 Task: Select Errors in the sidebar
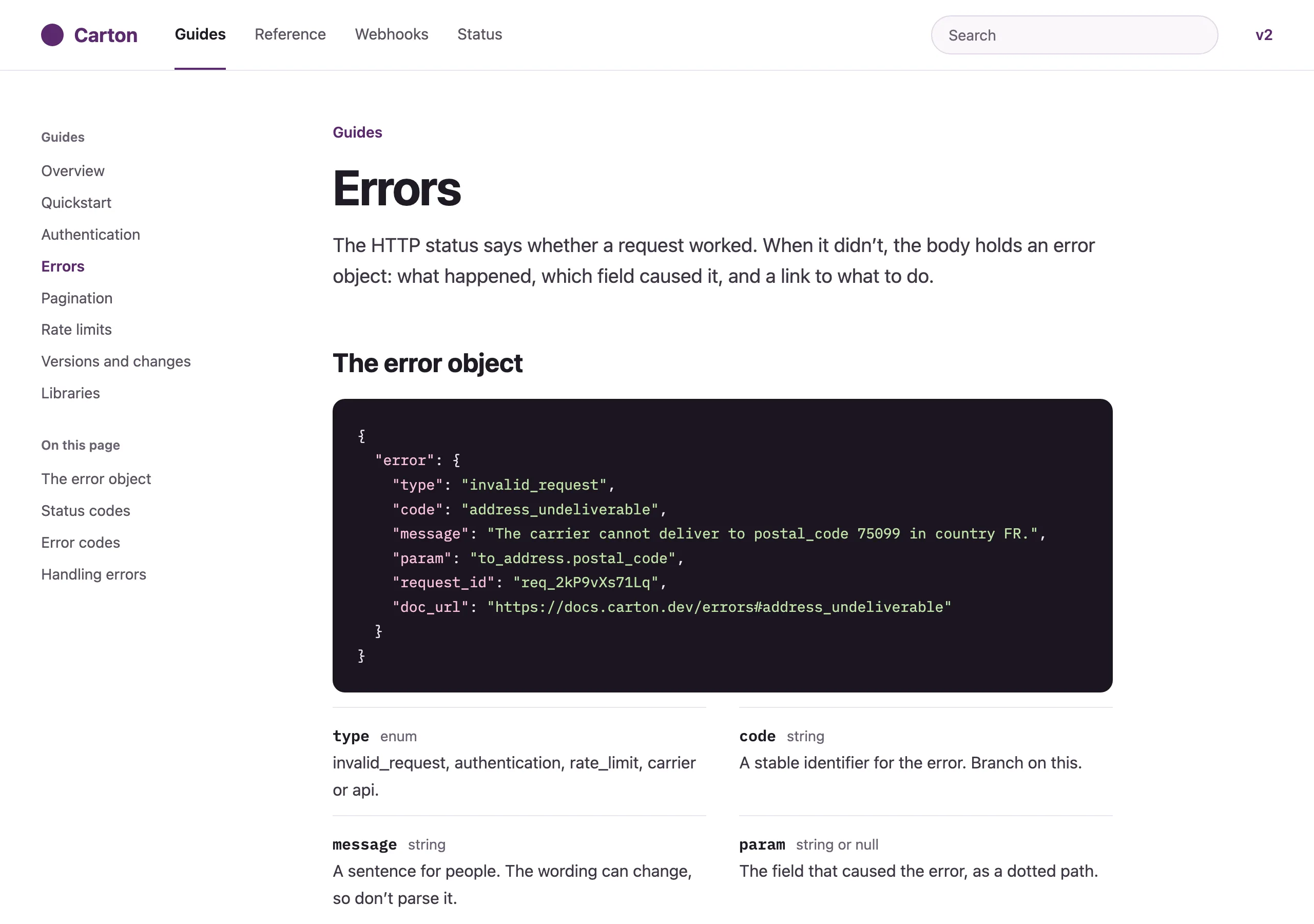63,266
